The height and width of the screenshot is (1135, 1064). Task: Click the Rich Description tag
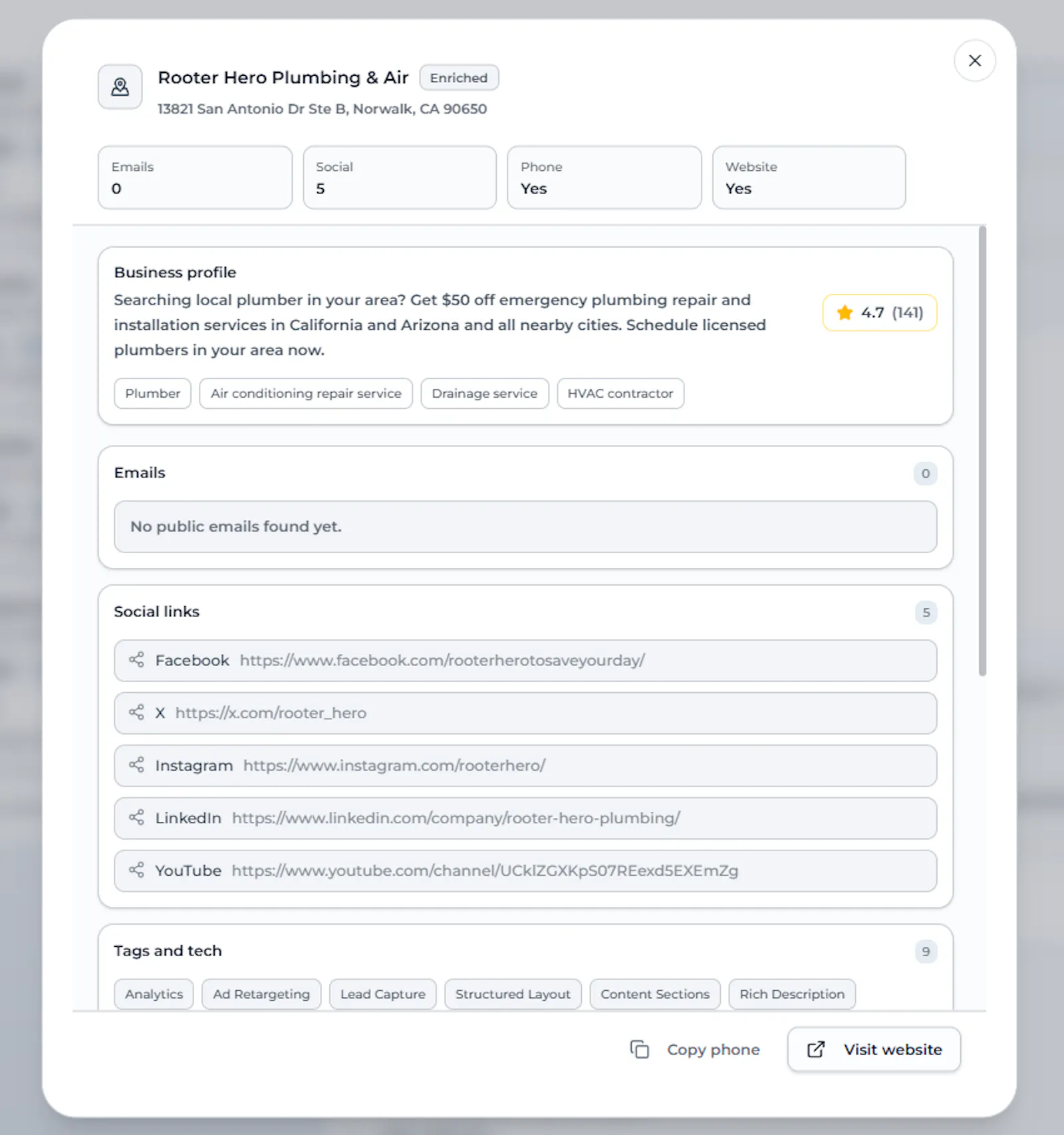(792, 994)
